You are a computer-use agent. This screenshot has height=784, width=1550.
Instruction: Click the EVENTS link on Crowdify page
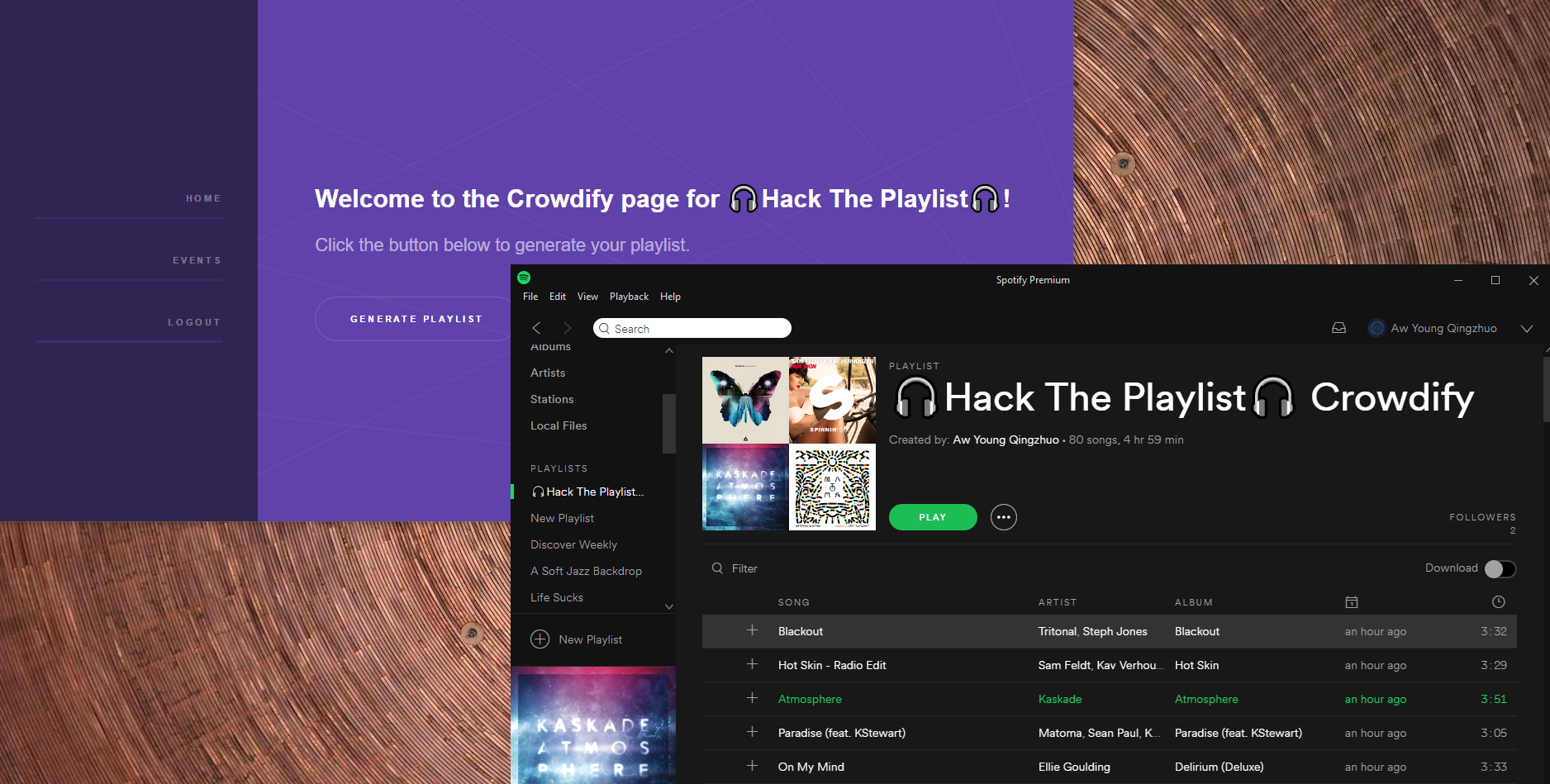tap(197, 260)
